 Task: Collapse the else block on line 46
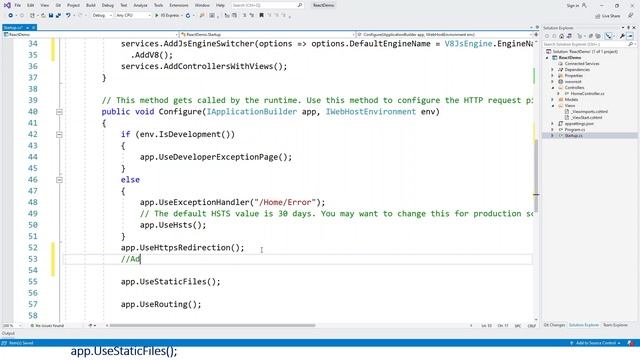point(59,180)
